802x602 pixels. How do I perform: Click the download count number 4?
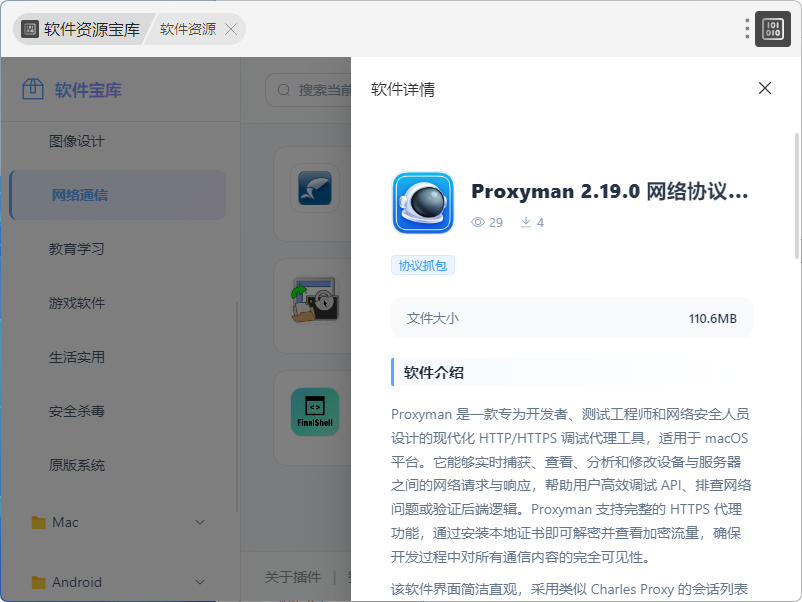tap(540, 222)
